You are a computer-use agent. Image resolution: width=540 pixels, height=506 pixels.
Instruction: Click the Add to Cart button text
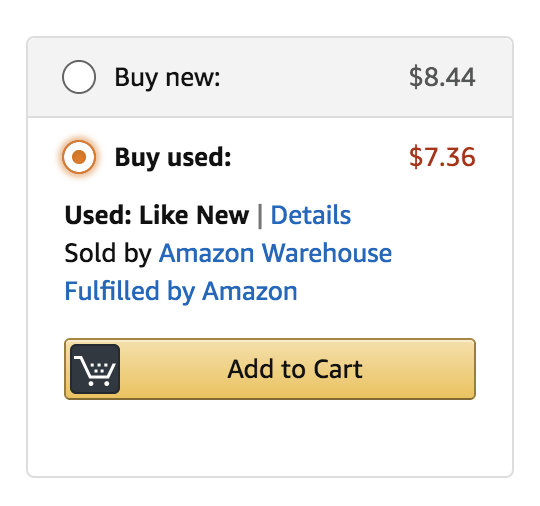295,369
